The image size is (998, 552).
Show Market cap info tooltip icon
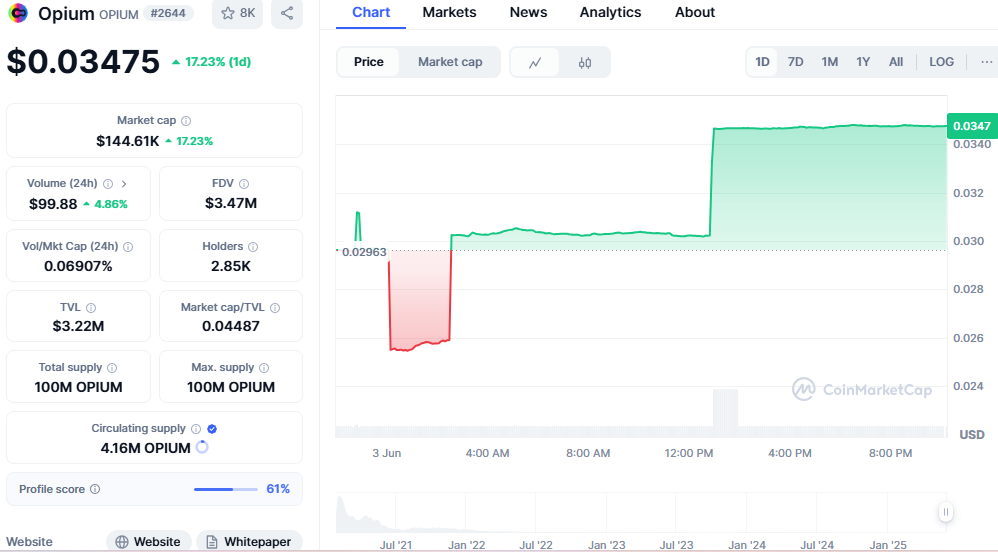pos(186,121)
